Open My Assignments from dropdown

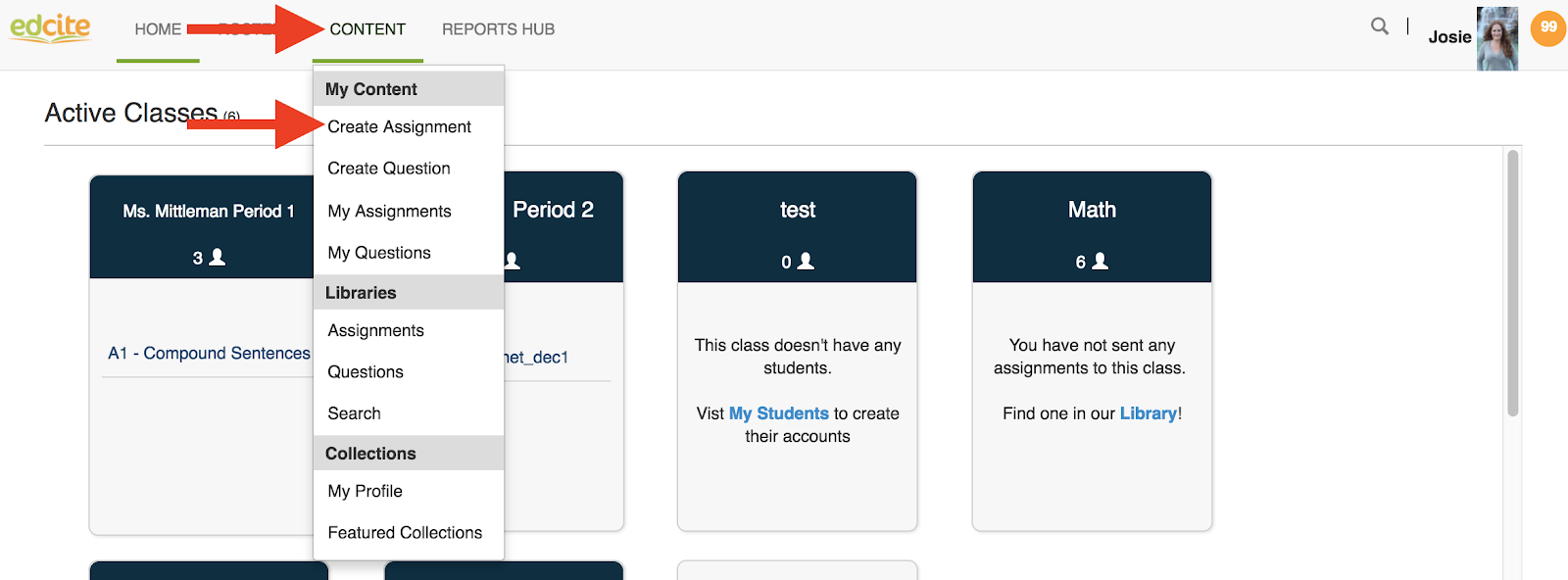(389, 212)
